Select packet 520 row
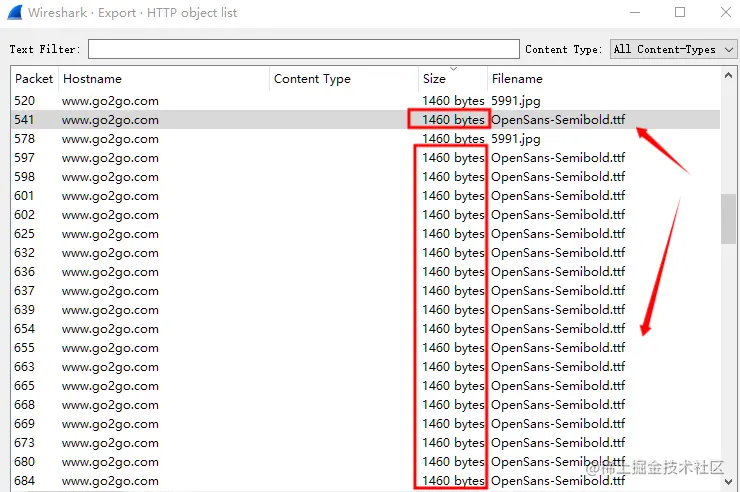The height and width of the screenshot is (492, 740). pyautogui.click(x=366, y=100)
